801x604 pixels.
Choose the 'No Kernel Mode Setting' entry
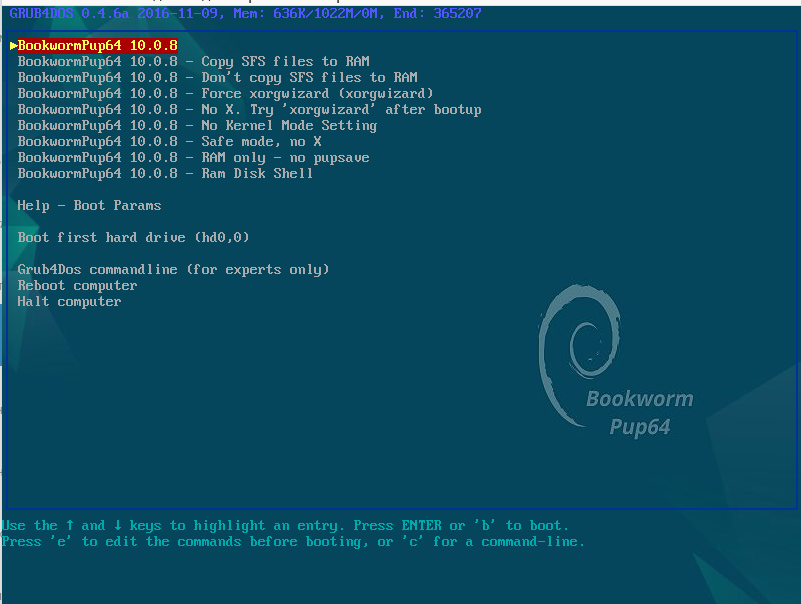(197, 126)
